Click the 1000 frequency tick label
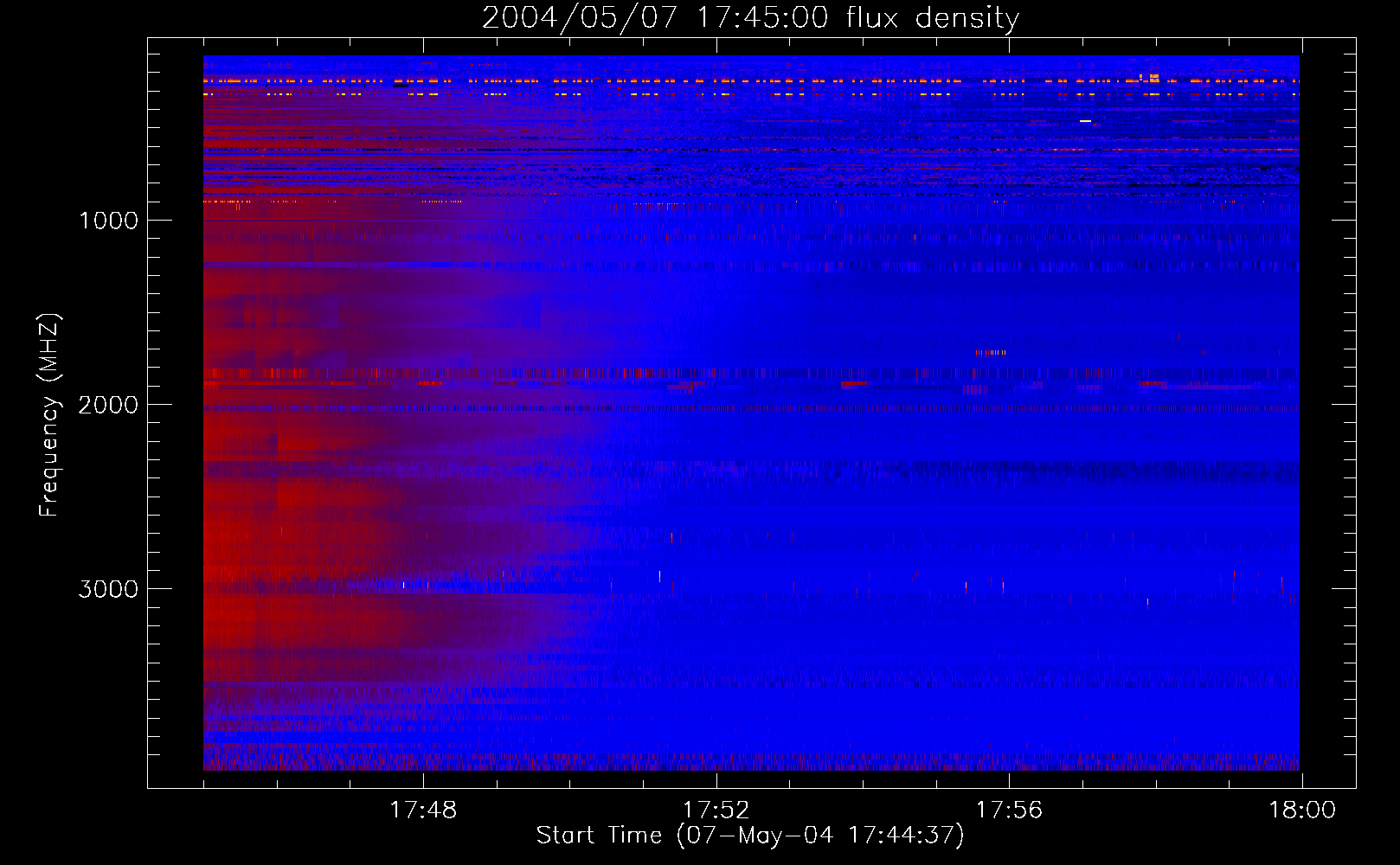The height and width of the screenshot is (865, 1400). tap(108, 221)
